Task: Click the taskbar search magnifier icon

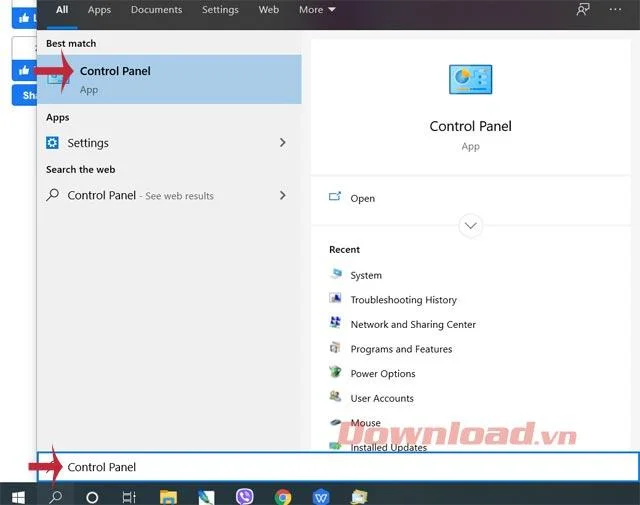Action: [x=56, y=497]
